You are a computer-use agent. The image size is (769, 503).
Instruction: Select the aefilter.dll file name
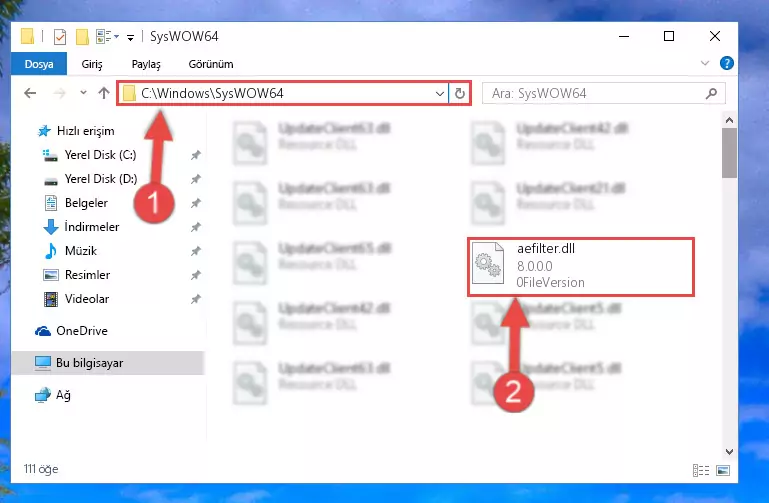pos(546,249)
